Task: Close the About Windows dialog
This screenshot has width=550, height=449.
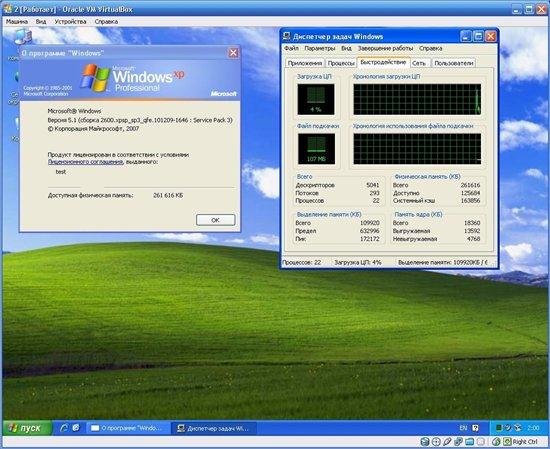Action: [233, 53]
